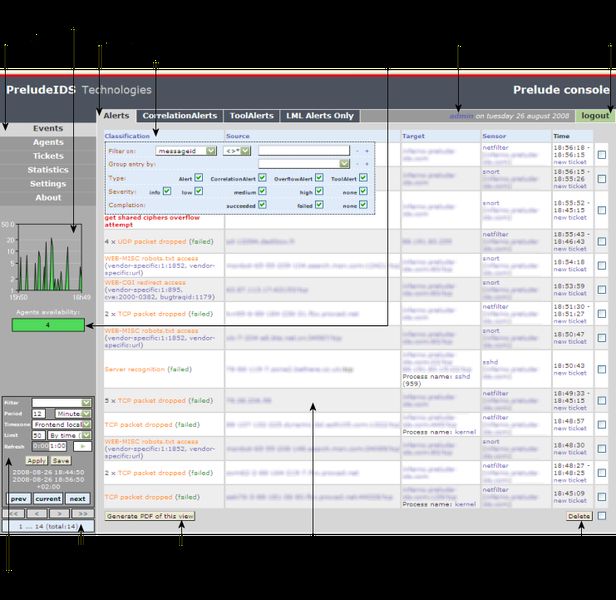The height and width of the screenshot is (600, 616).
Task: Open Agents in the left menu
Action: click(x=48, y=142)
